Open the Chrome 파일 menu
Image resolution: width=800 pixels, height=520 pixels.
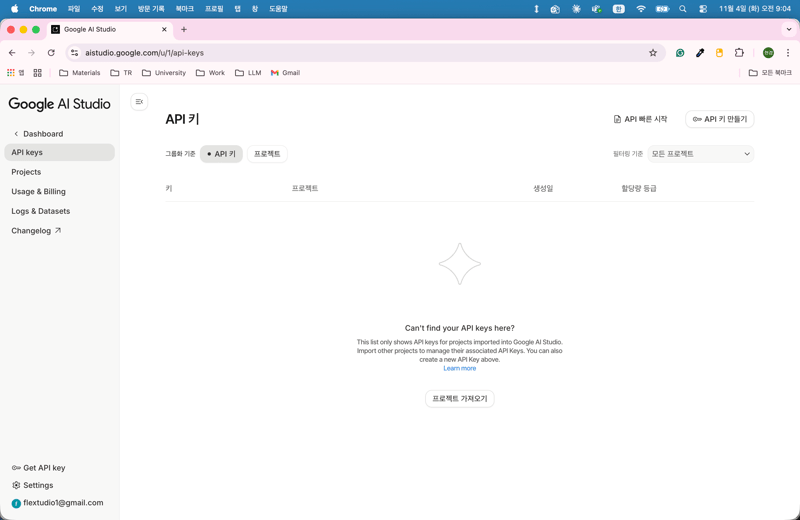[74, 9]
